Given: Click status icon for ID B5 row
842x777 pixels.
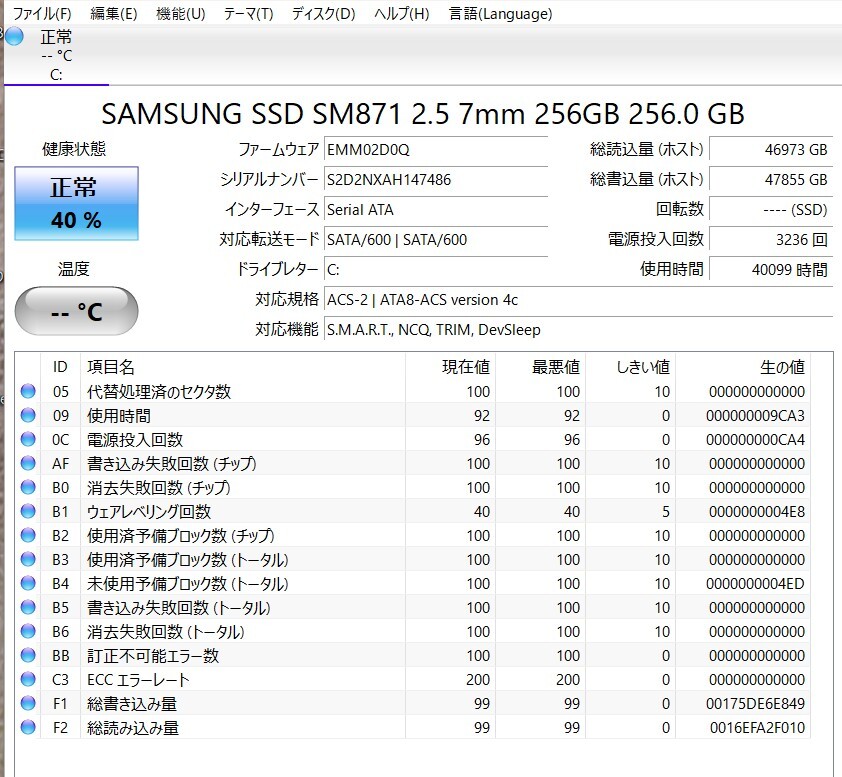Looking at the screenshot, I should point(28,607).
